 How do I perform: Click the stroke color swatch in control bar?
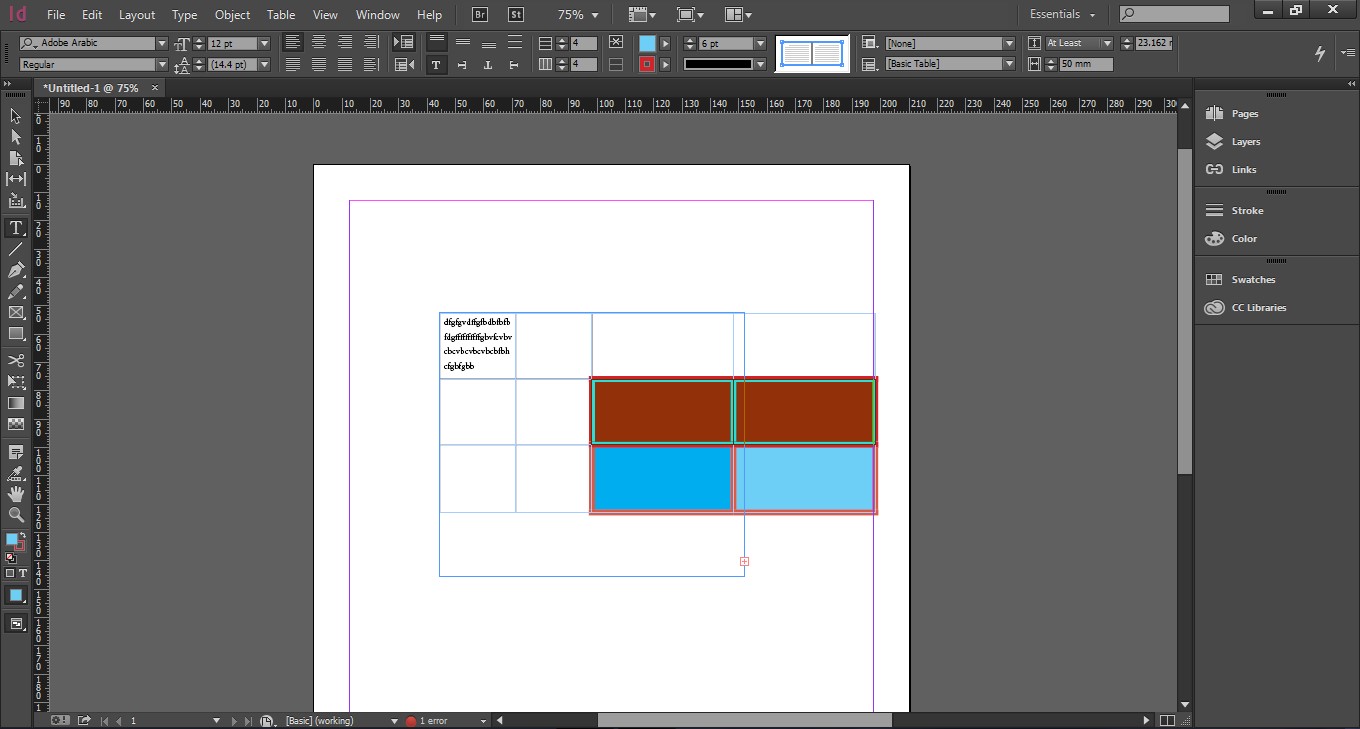[x=647, y=64]
